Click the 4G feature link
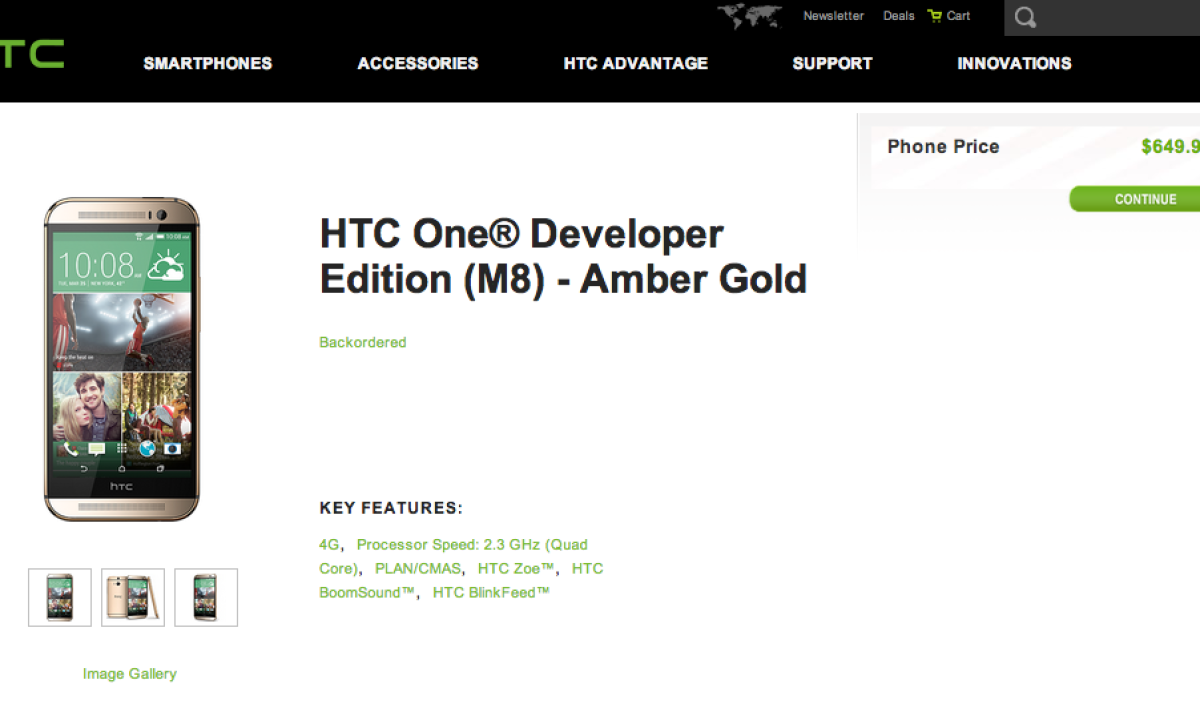This screenshot has height=720, width=1200. [x=329, y=545]
